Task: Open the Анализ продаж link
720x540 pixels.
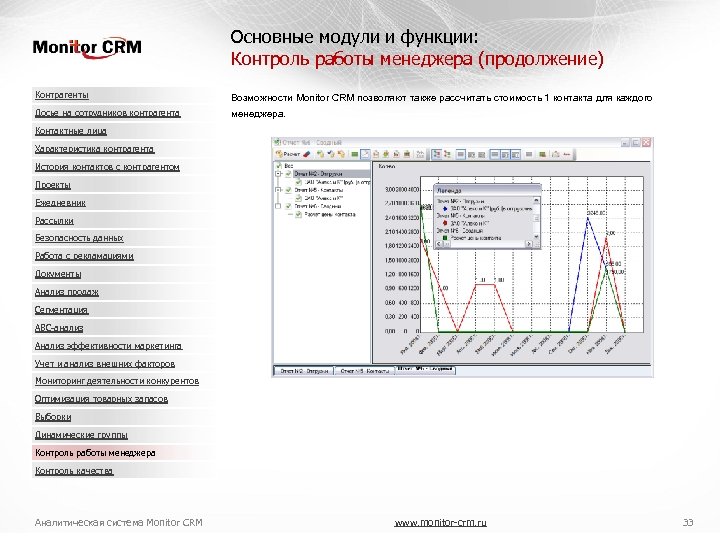Action: point(67,292)
